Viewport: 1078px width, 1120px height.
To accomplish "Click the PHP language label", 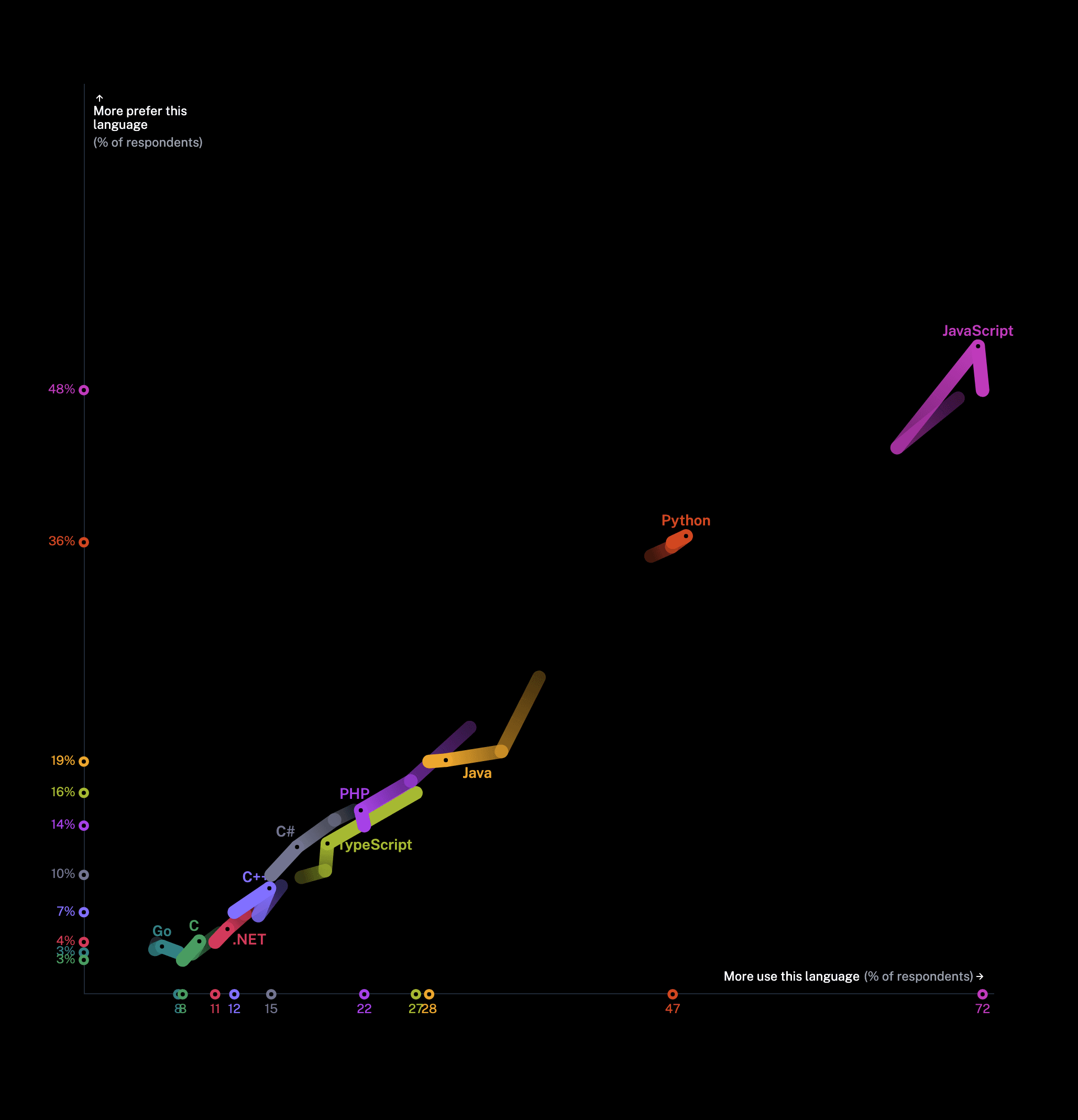I will click(x=354, y=794).
